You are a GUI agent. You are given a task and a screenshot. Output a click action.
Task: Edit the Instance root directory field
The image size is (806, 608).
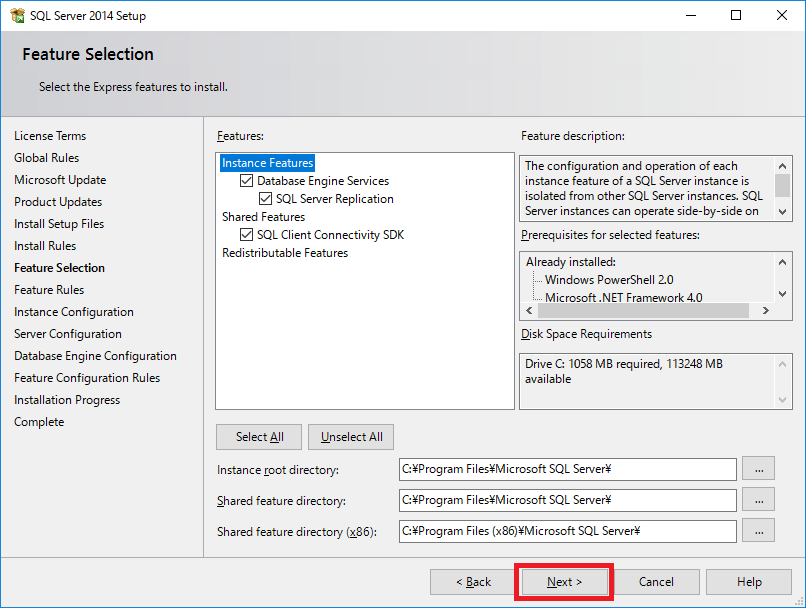(567, 469)
